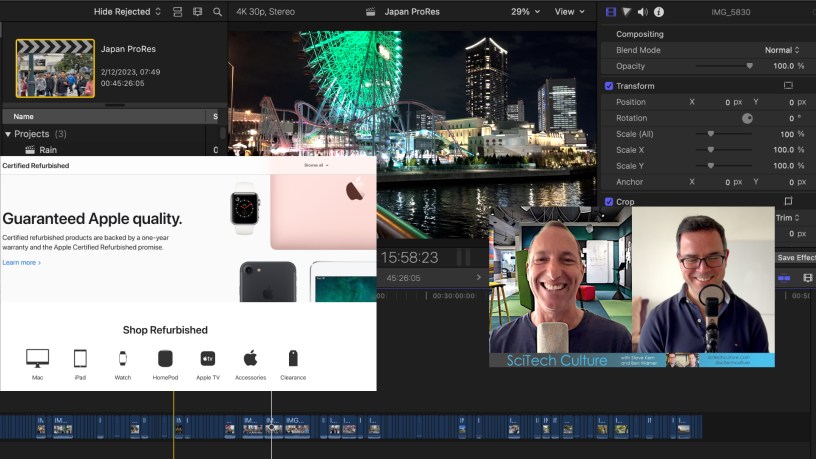Open the Info inspector icon
Viewport: 816px width, 459px height.
[658, 12]
